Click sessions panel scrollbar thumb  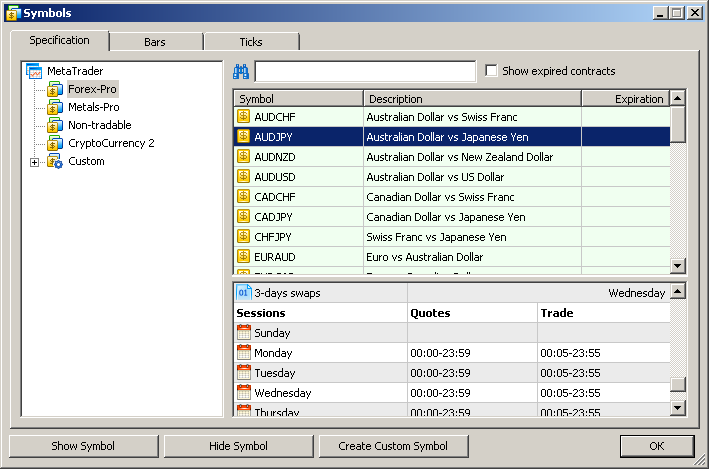677,384
